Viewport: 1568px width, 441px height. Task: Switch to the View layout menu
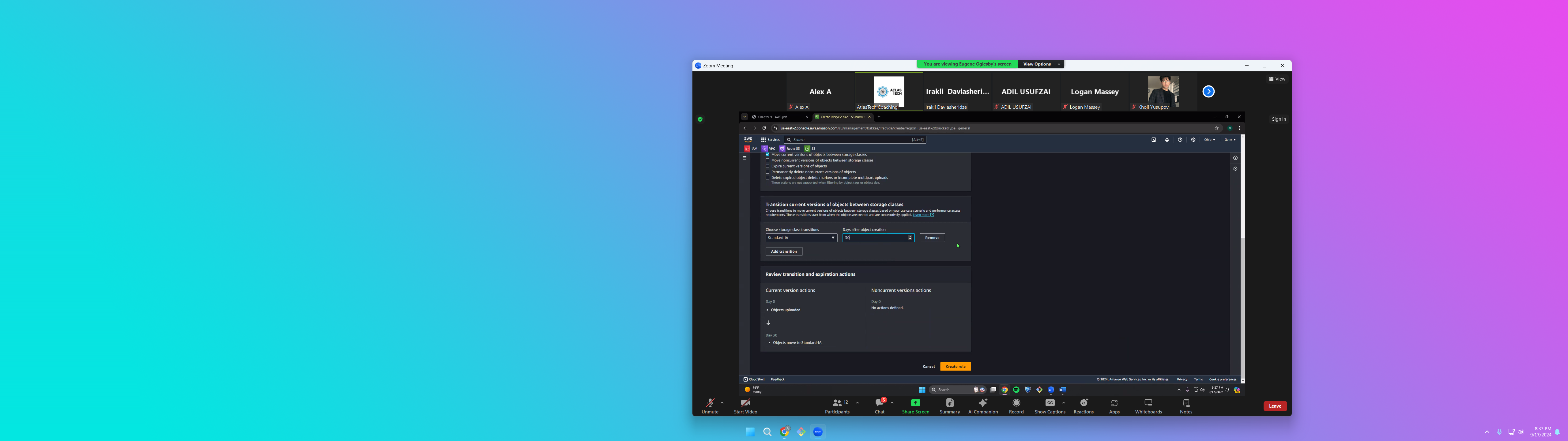(x=1277, y=79)
